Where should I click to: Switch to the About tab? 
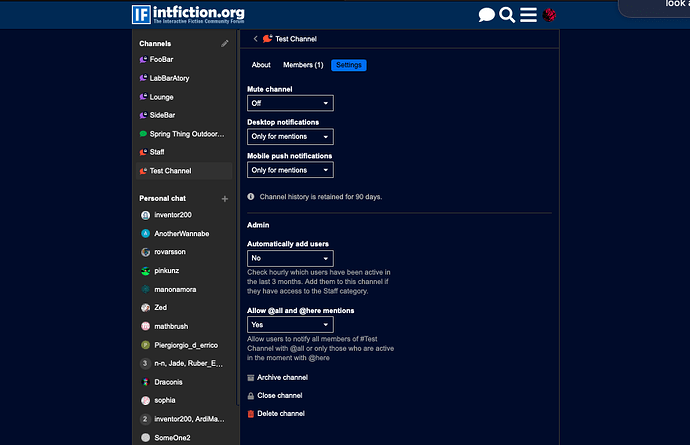click(261, 65)
